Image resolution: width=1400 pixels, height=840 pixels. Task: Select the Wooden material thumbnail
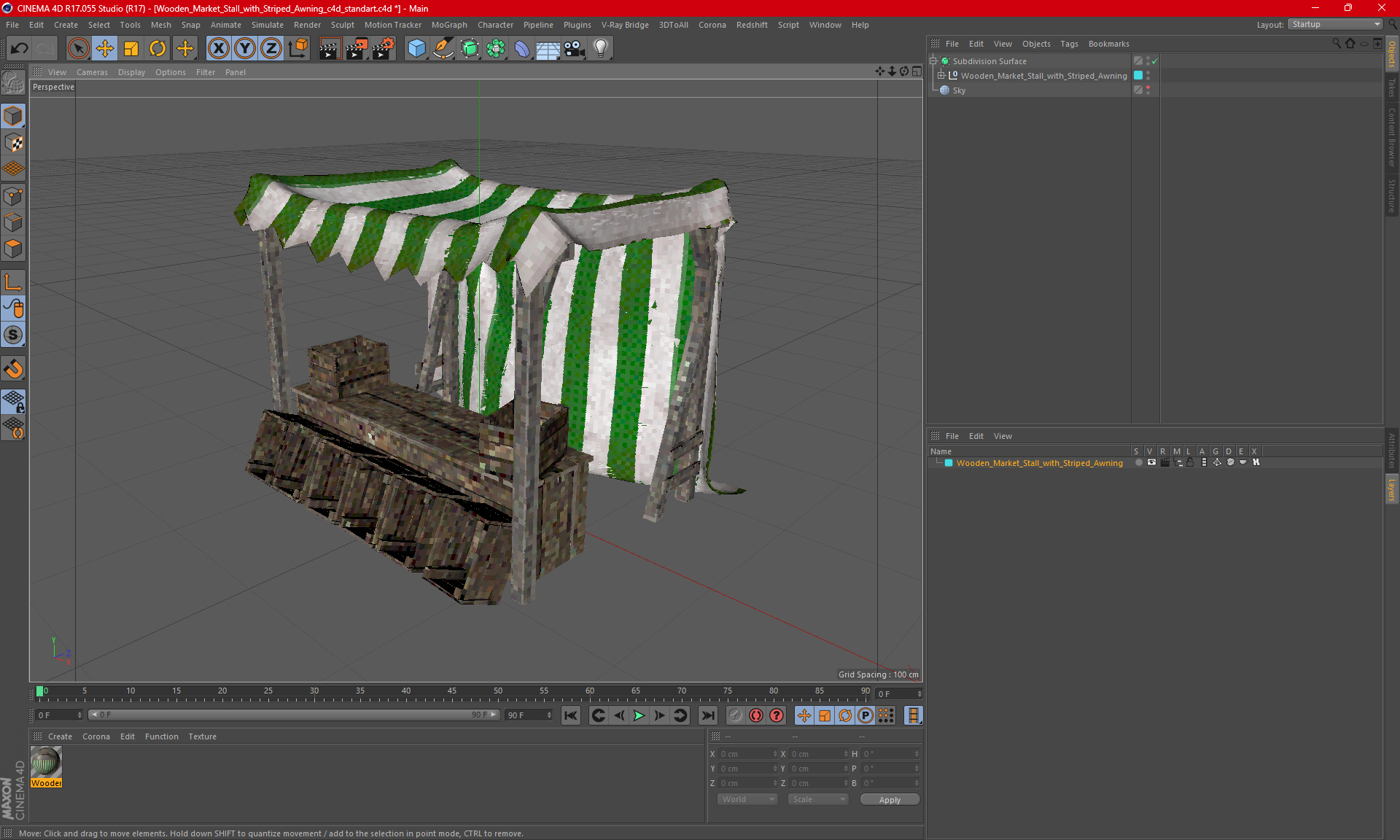click(x=46, y=763)
